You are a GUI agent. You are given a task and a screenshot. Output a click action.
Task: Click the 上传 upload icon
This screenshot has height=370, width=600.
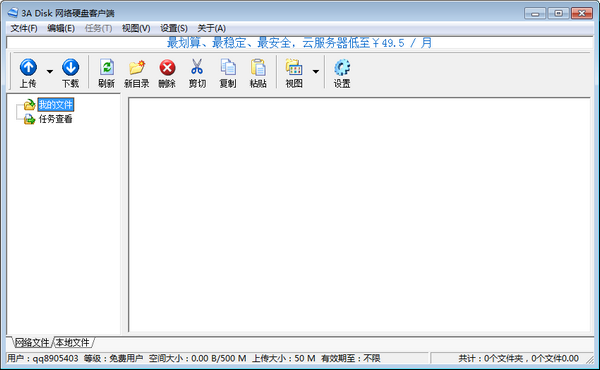pos(28,67)
